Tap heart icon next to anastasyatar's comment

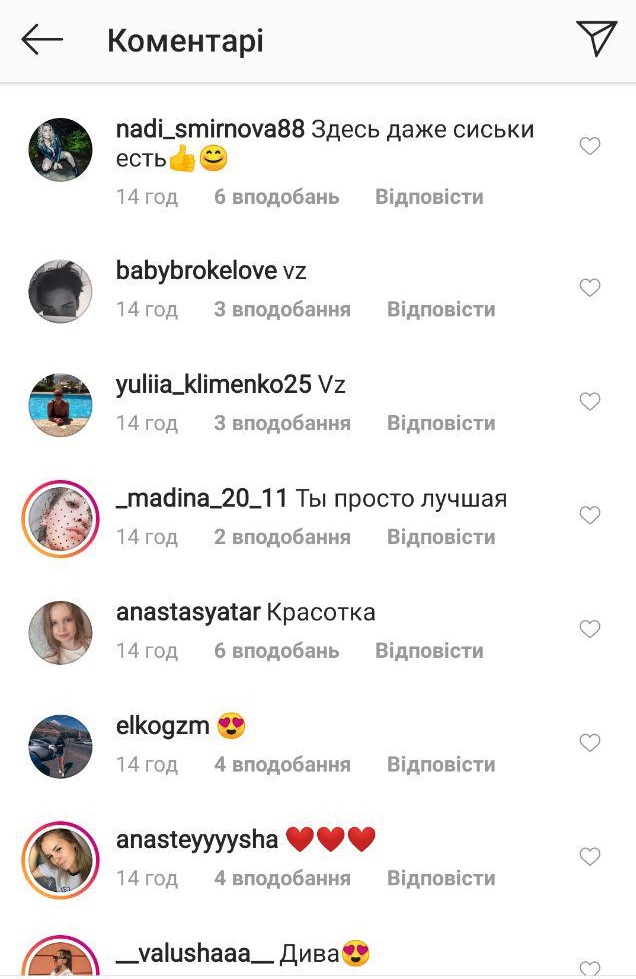pyautogui.click(x=590, y=629)
